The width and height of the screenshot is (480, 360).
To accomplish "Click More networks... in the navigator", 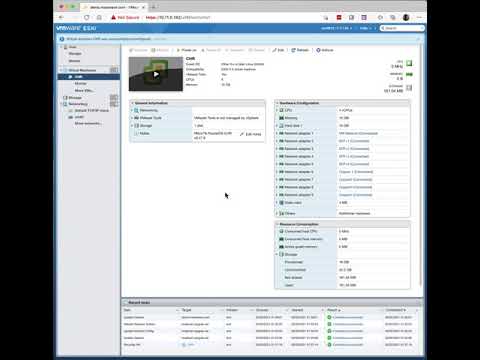I will [x=88, y=123].
